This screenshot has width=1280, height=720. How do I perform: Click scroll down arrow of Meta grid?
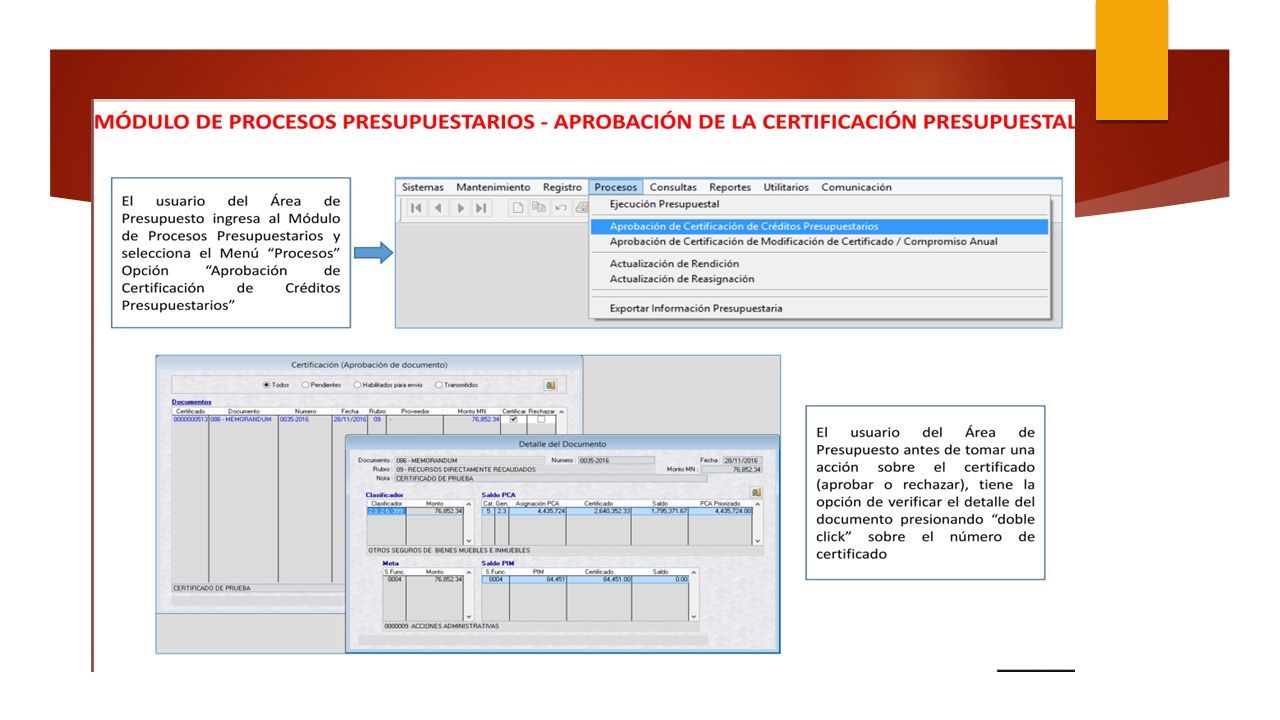[469, 617]
